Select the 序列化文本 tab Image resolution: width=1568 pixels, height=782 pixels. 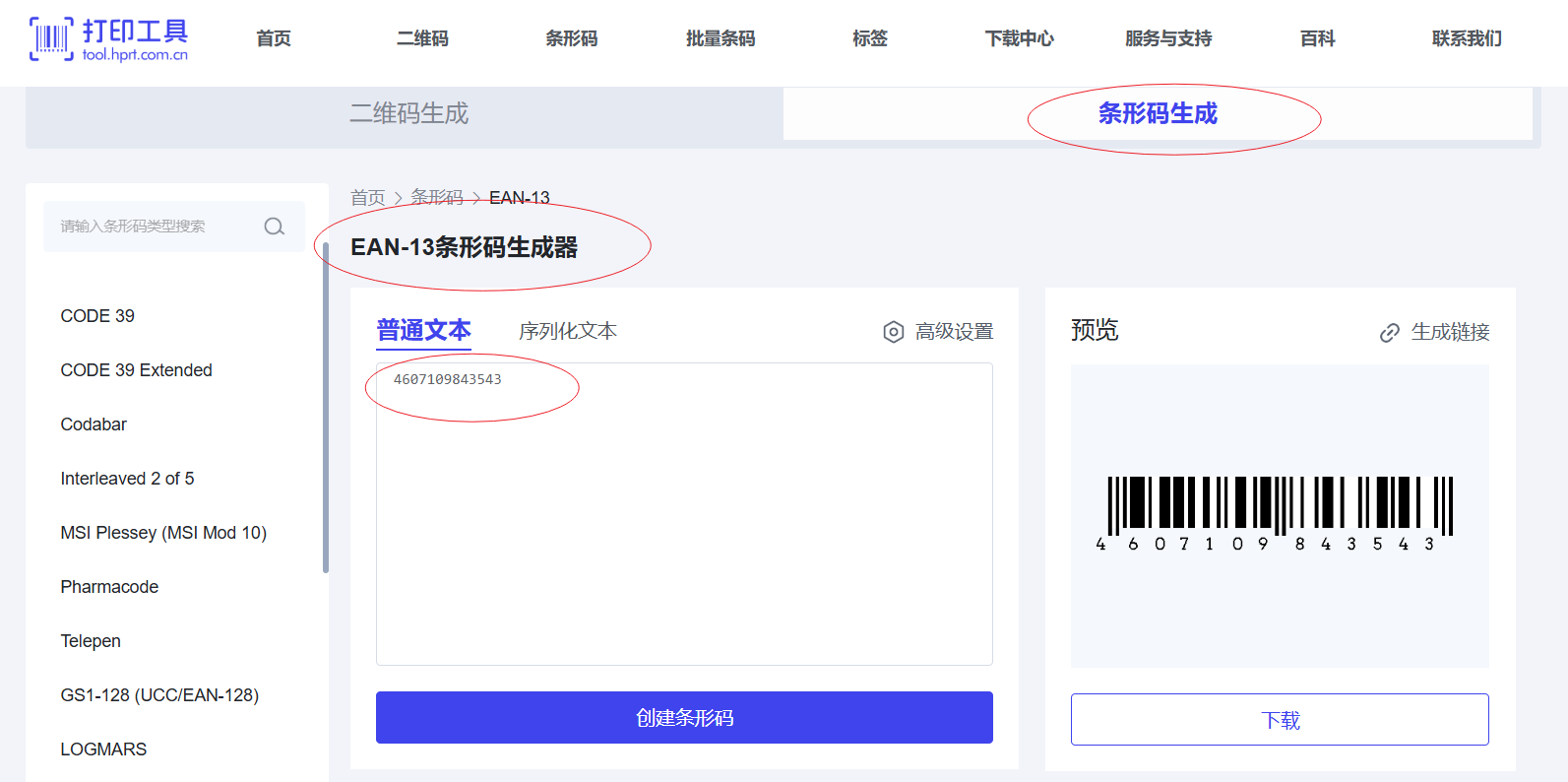[x=568, y=331]
